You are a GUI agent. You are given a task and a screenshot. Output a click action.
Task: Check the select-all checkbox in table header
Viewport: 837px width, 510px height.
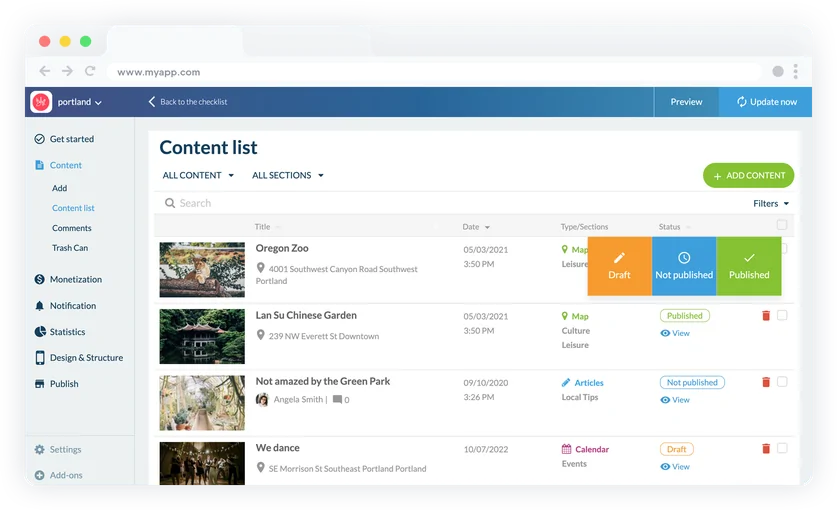[782, 225]
